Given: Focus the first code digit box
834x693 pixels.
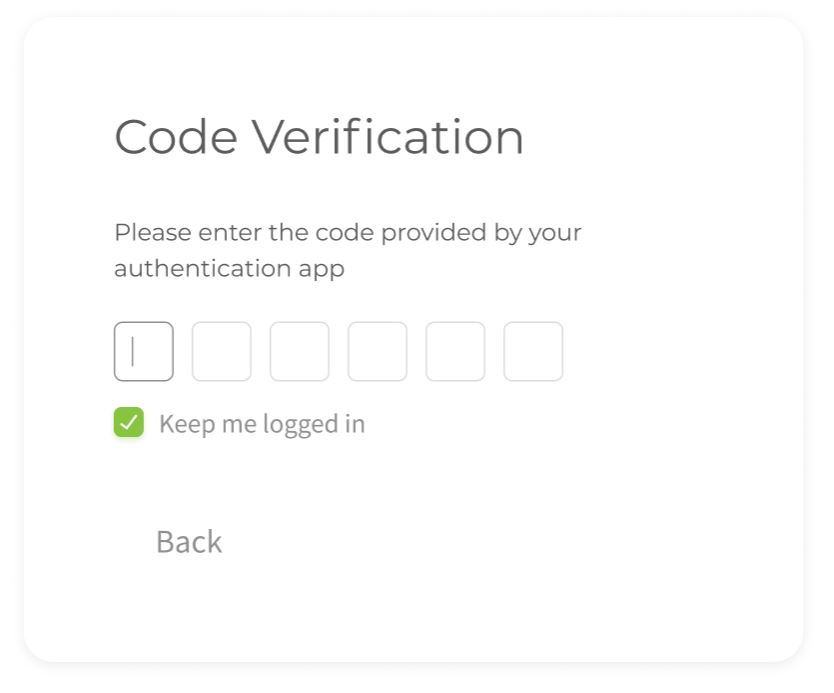Looking at the screenshot, I should pyautogui.click(x=144, y=352).
